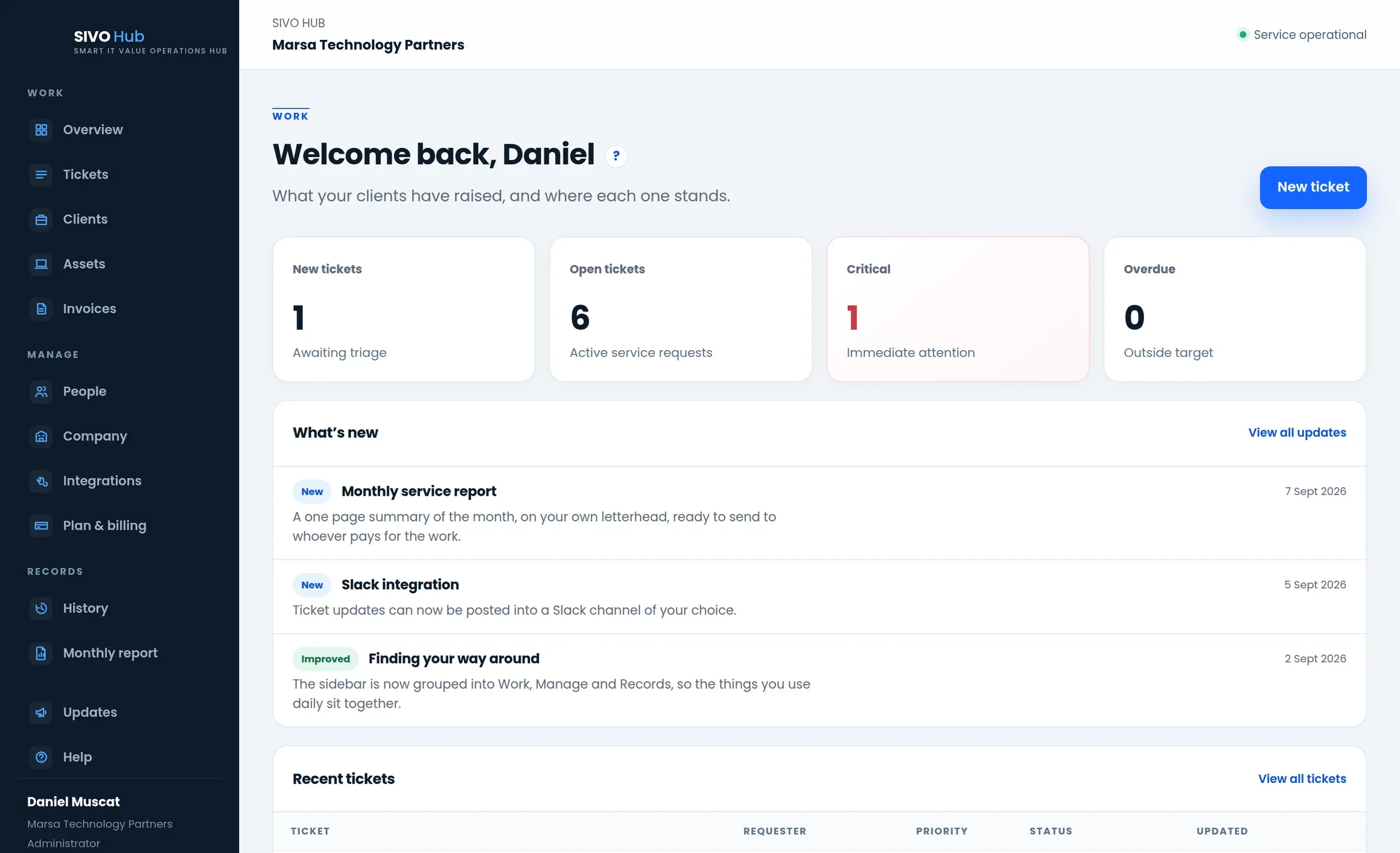Open the Monthly report chart icon
Viewport: 1400px width, 853px height.
41,653
